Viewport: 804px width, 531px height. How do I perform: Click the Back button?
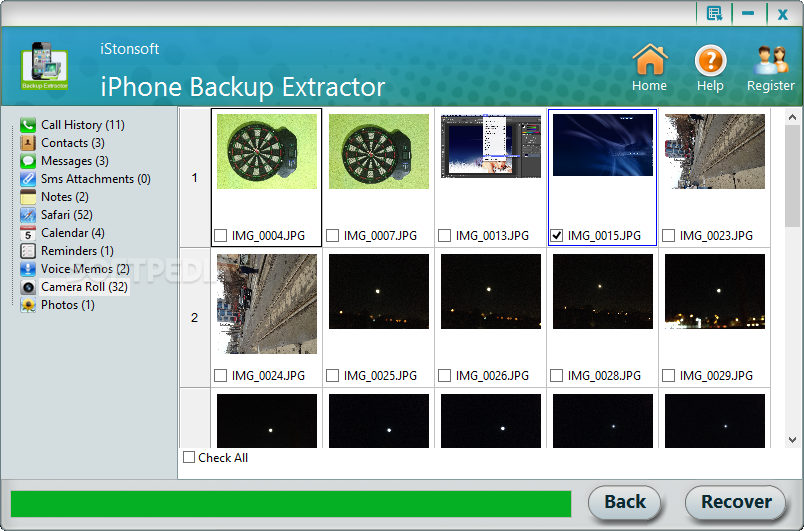point(625,502)
